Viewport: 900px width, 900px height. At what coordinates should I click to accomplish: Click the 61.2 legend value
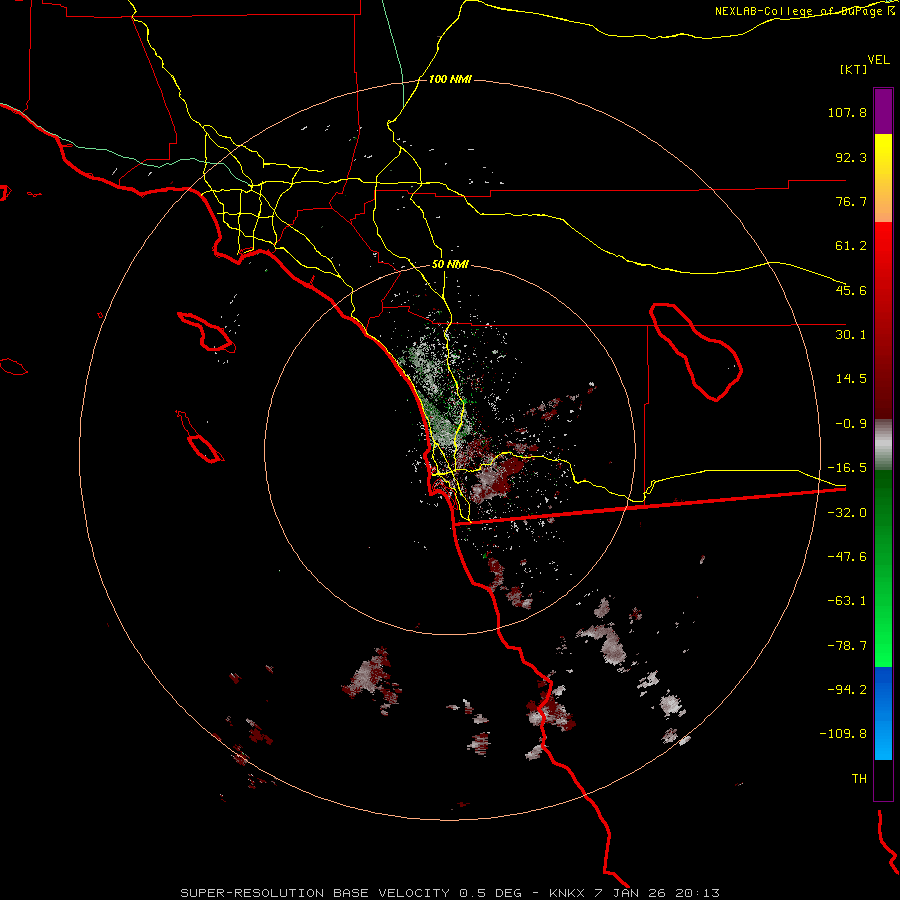pos(851,246)
